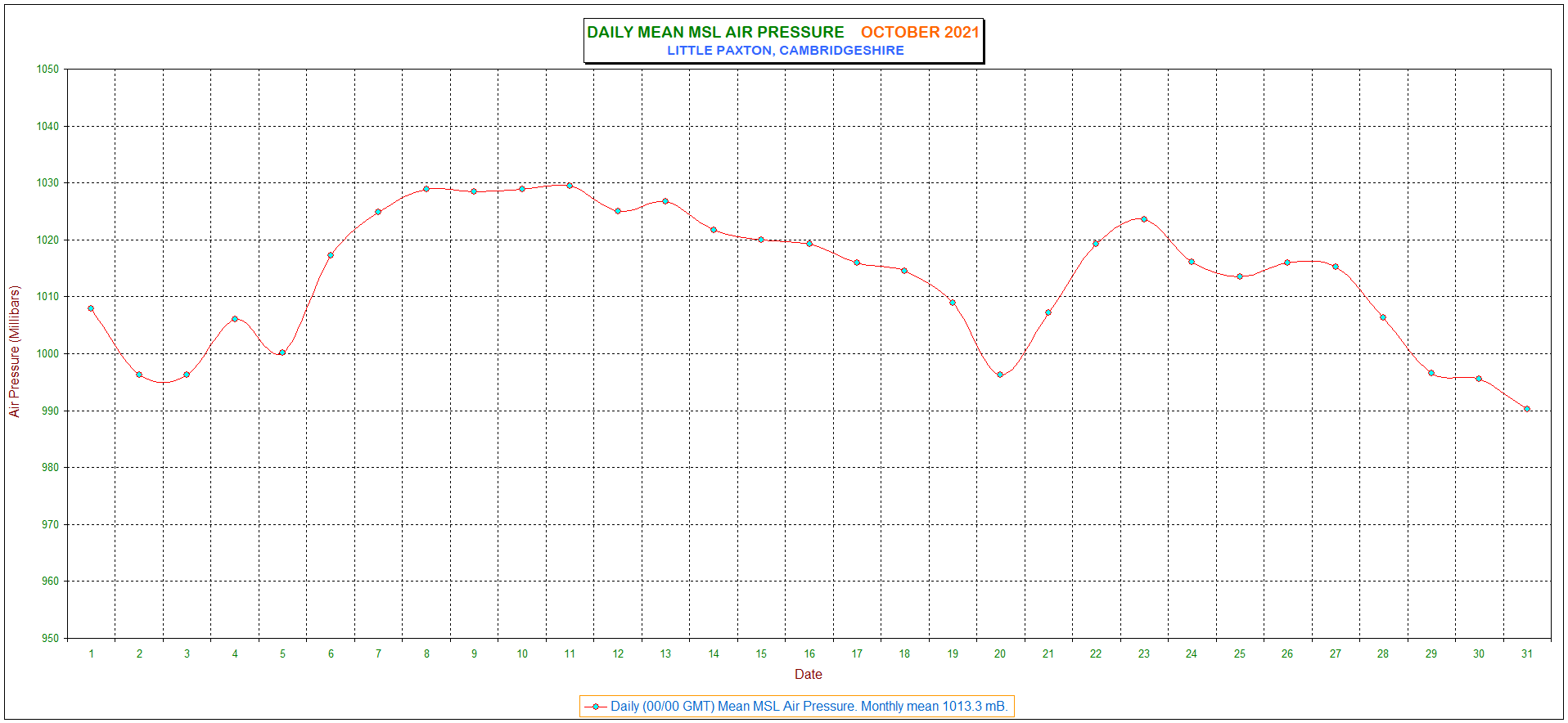Click the y-axis value 1010
This screenshot has width=1568, height=723.
[47, 297]
